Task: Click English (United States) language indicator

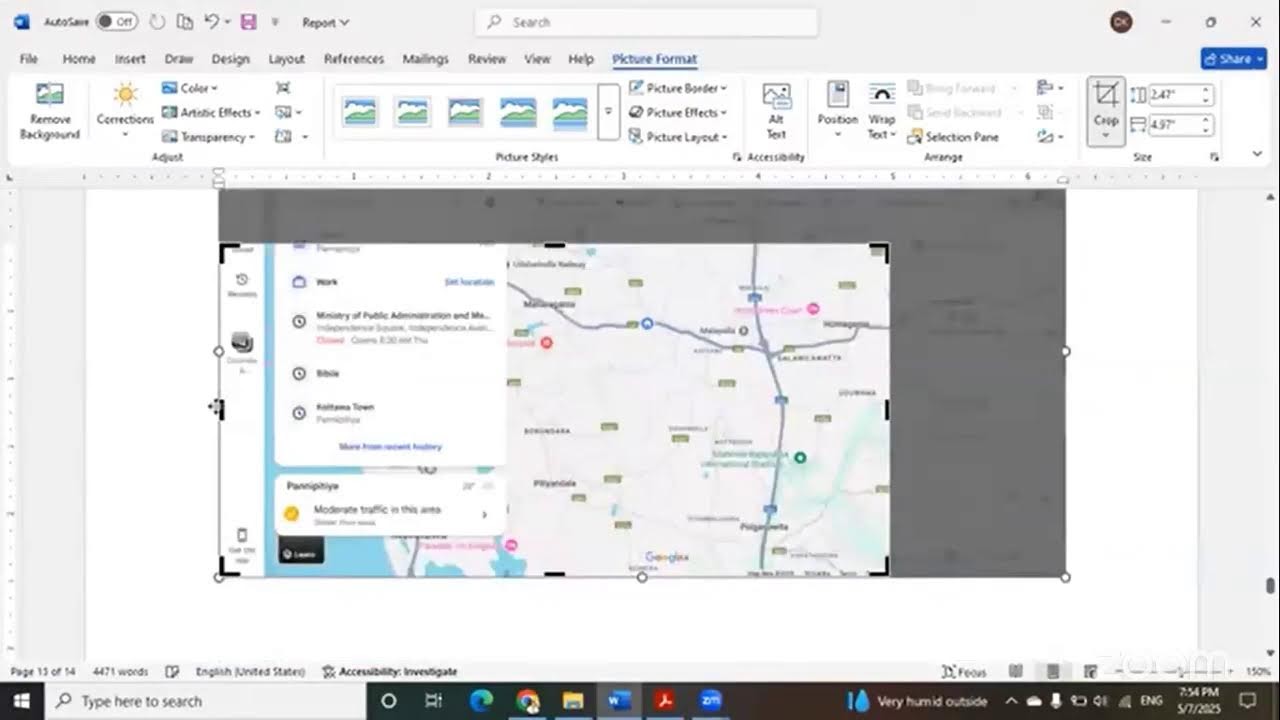Action: click(x=250, y=672)
